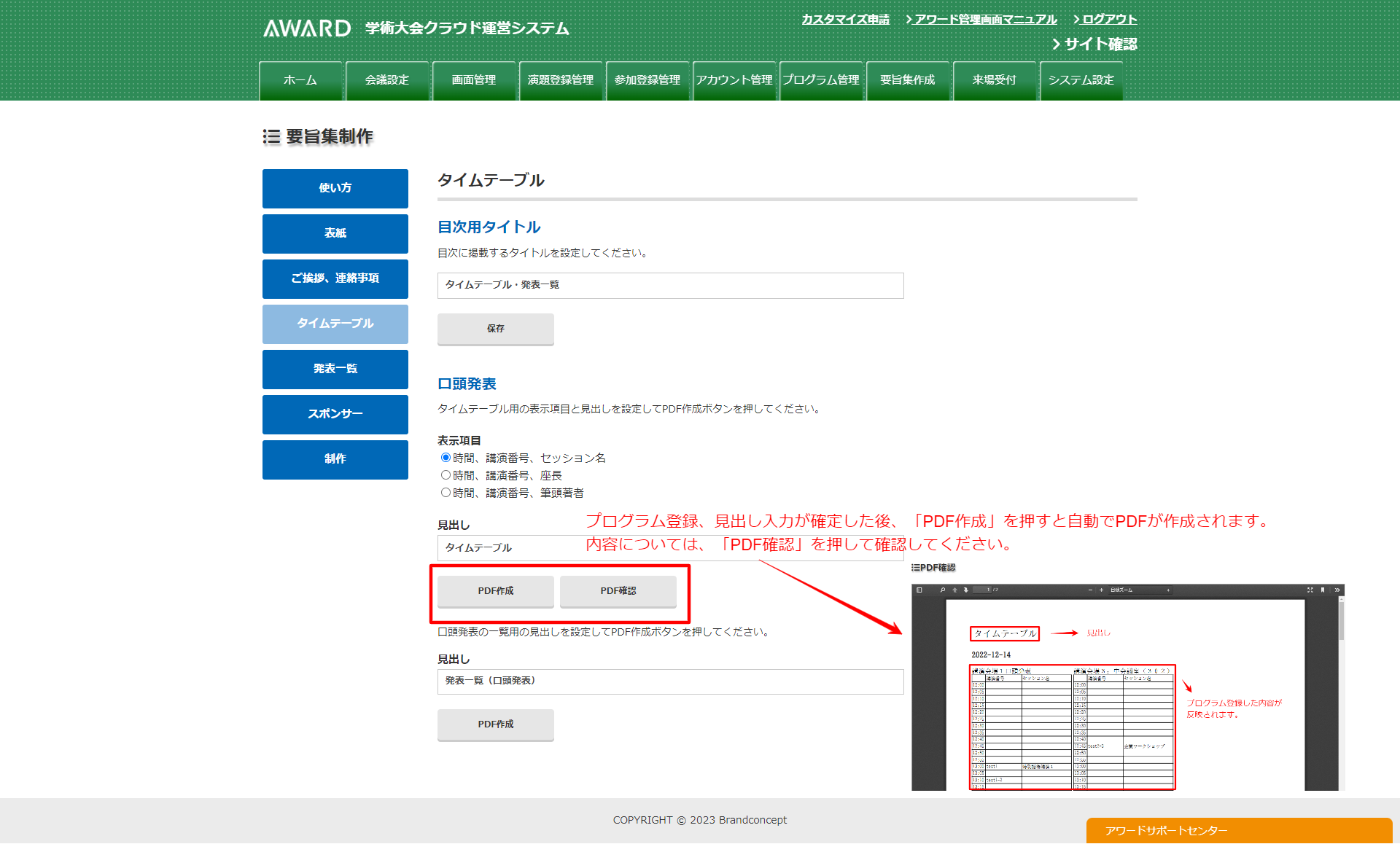Expand PDF viewer tools double-chevron menu
Image resolution: width=1400 pixels, height=844 pixels.
coord(1337,590)
